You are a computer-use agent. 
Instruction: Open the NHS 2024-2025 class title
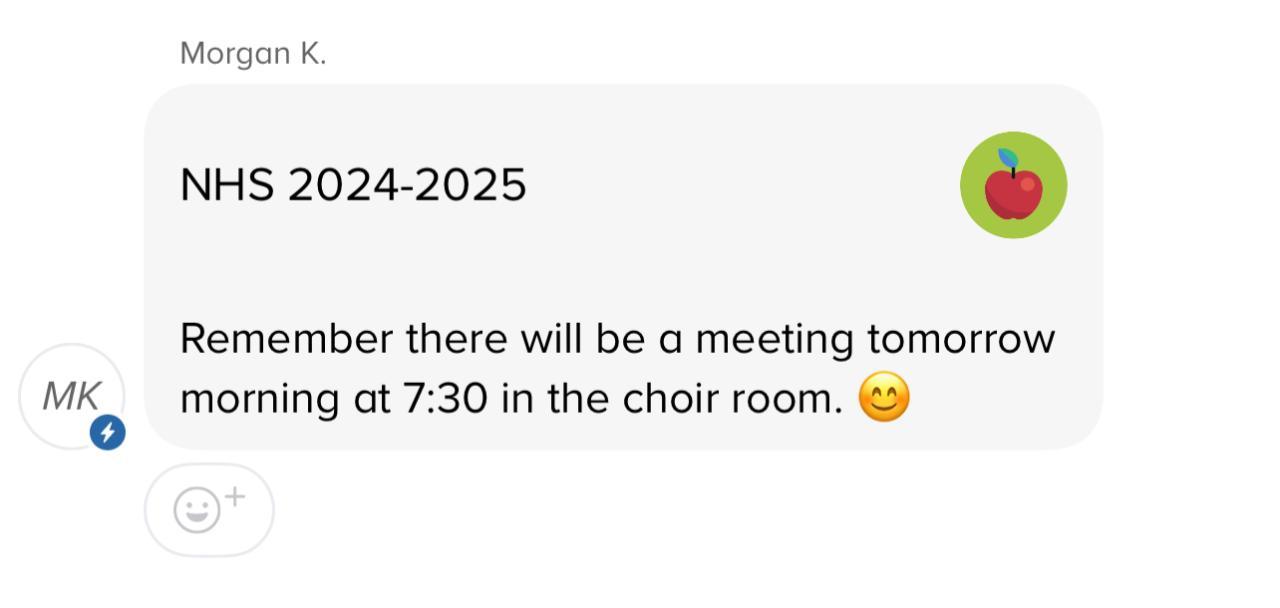point(353,186)
